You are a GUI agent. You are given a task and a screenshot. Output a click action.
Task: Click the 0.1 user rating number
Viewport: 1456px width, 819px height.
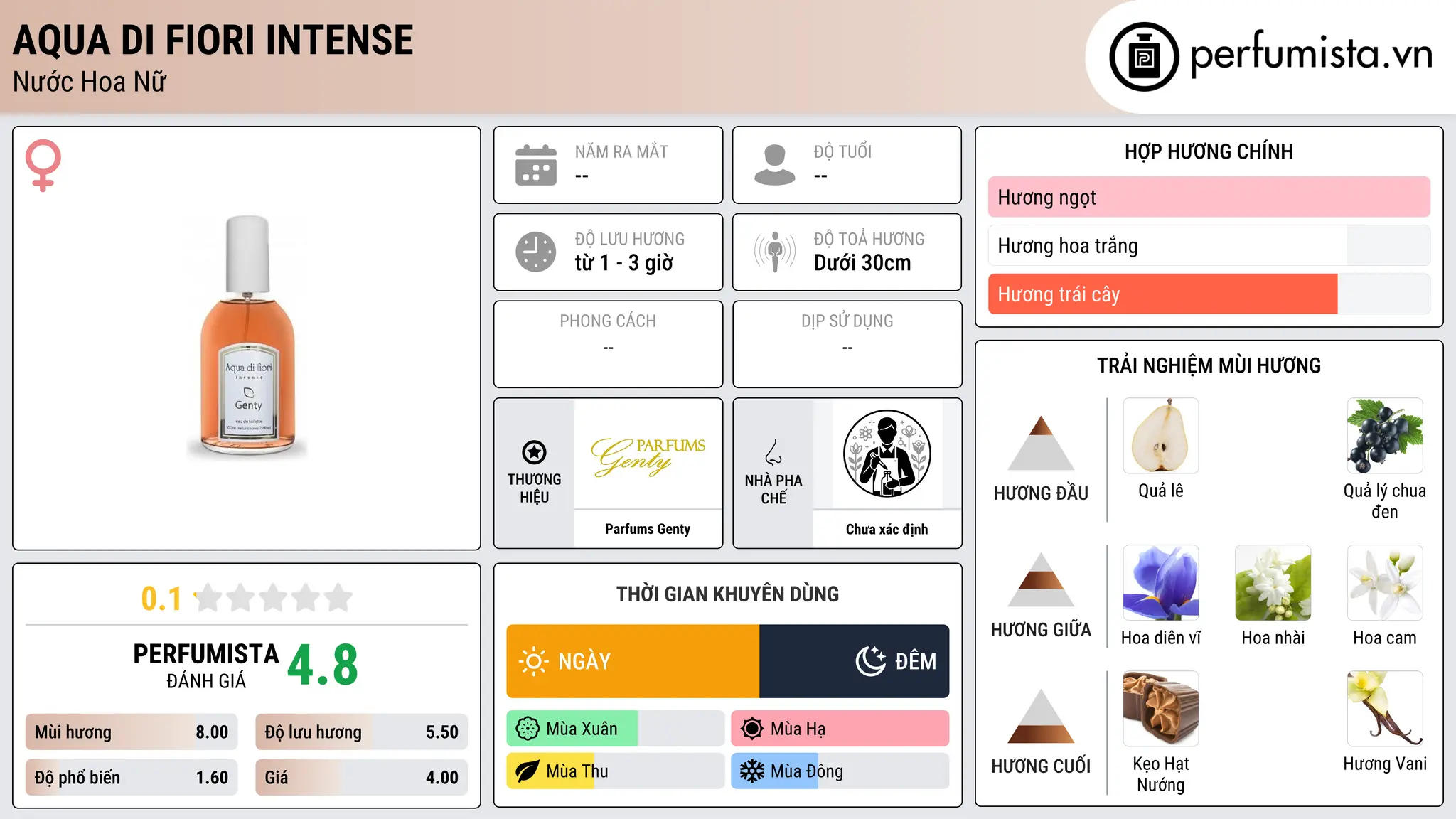[x=161, y=599]
